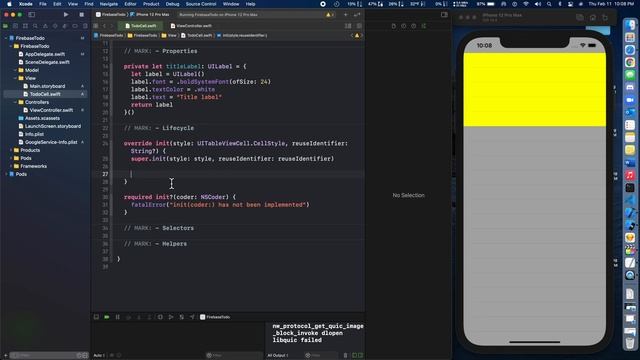Open the related items grid menu

click(96, 26)
